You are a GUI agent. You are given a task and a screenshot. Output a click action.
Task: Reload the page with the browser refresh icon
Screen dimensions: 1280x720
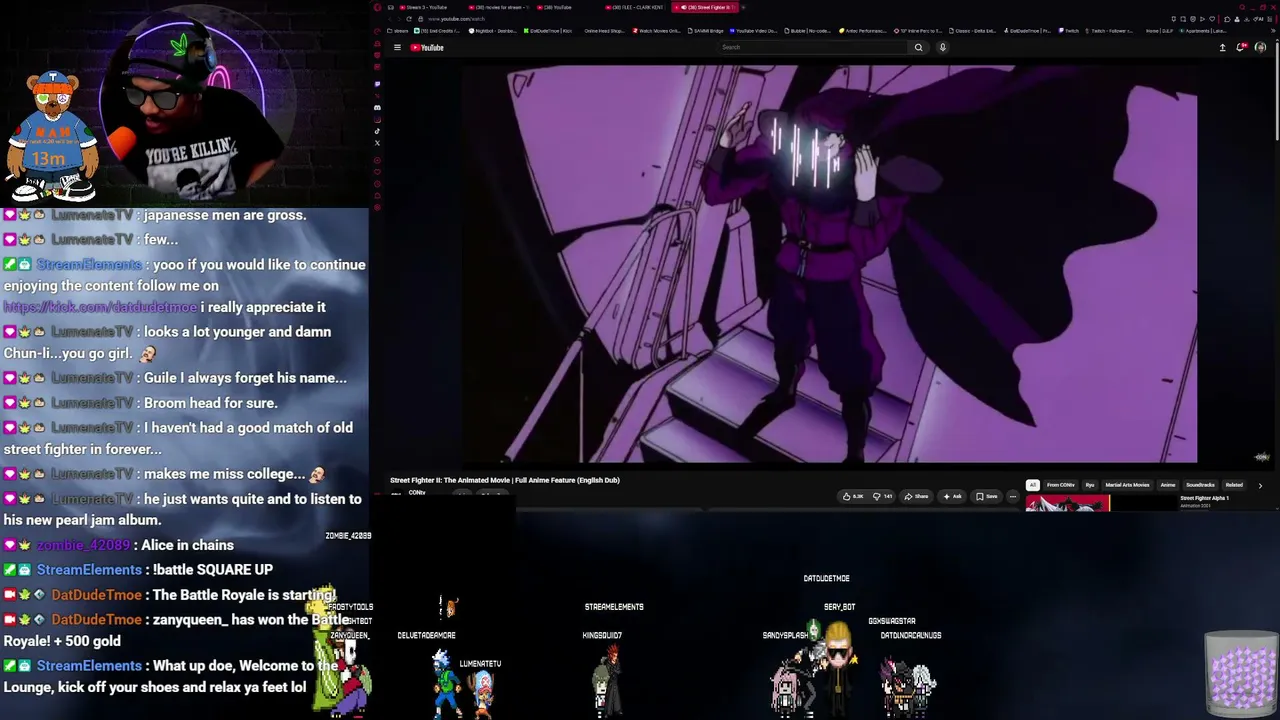[408, 19]
